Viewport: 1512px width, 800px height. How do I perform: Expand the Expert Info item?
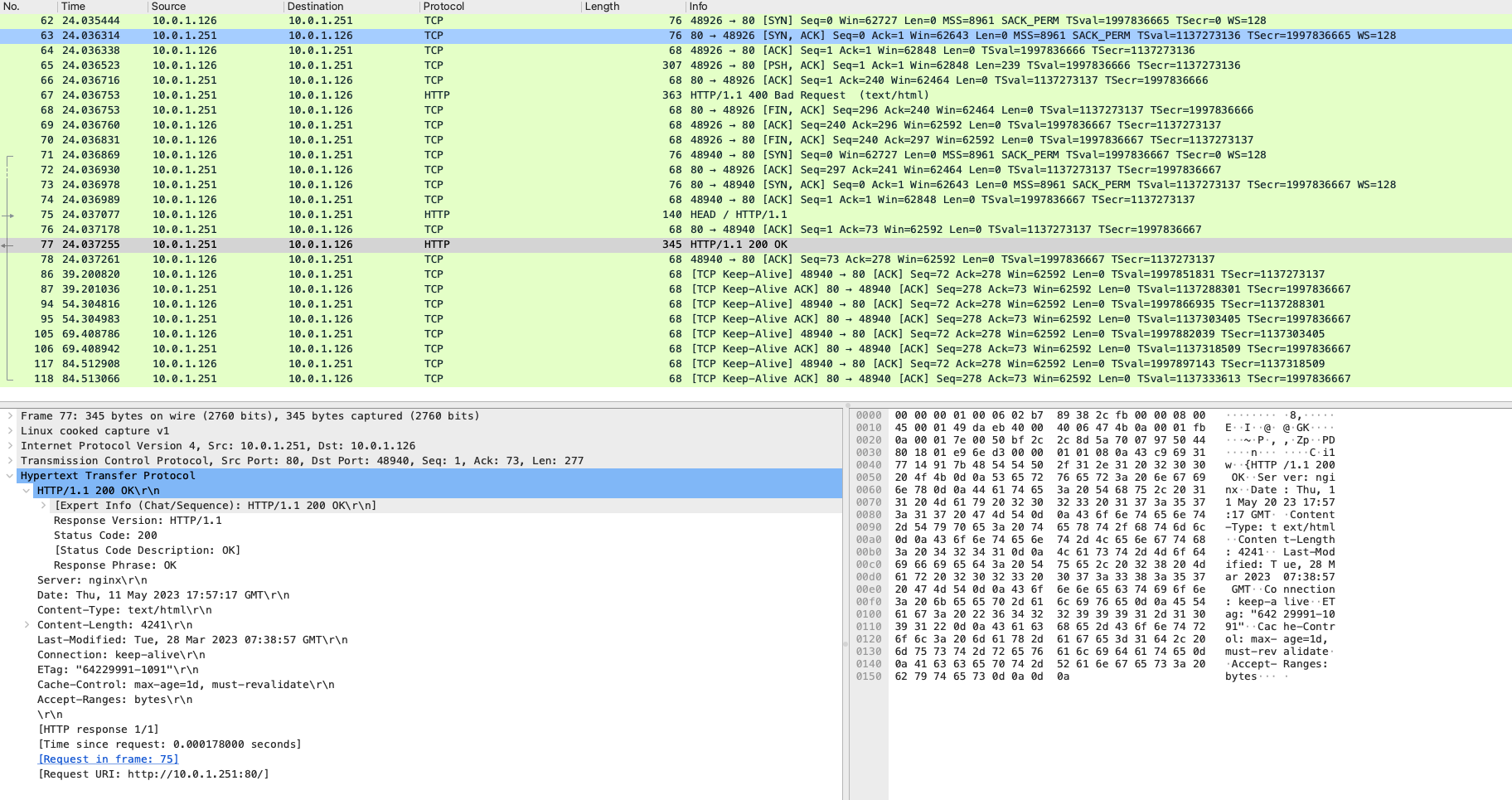(x=43, y=506)
